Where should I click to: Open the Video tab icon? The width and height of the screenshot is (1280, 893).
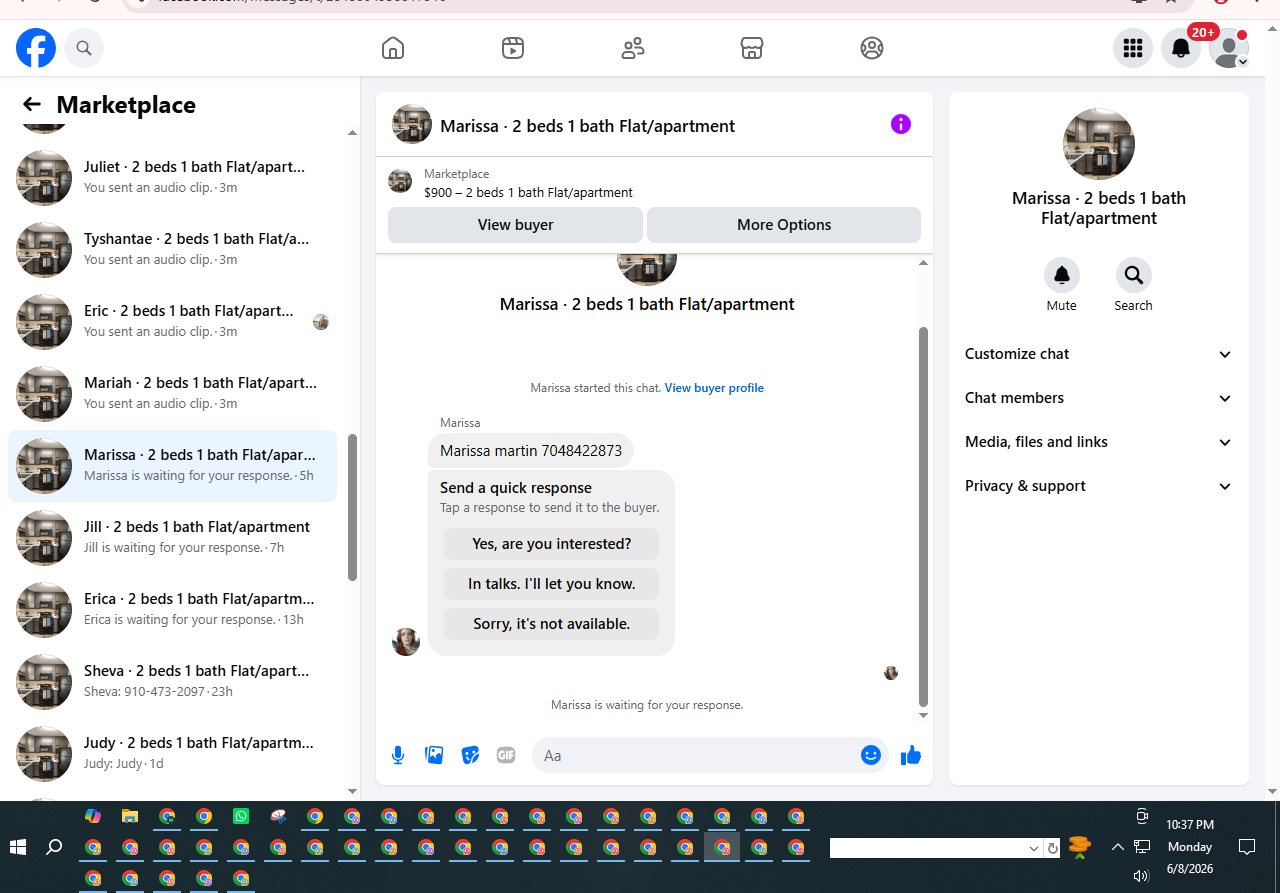point(513,48)
